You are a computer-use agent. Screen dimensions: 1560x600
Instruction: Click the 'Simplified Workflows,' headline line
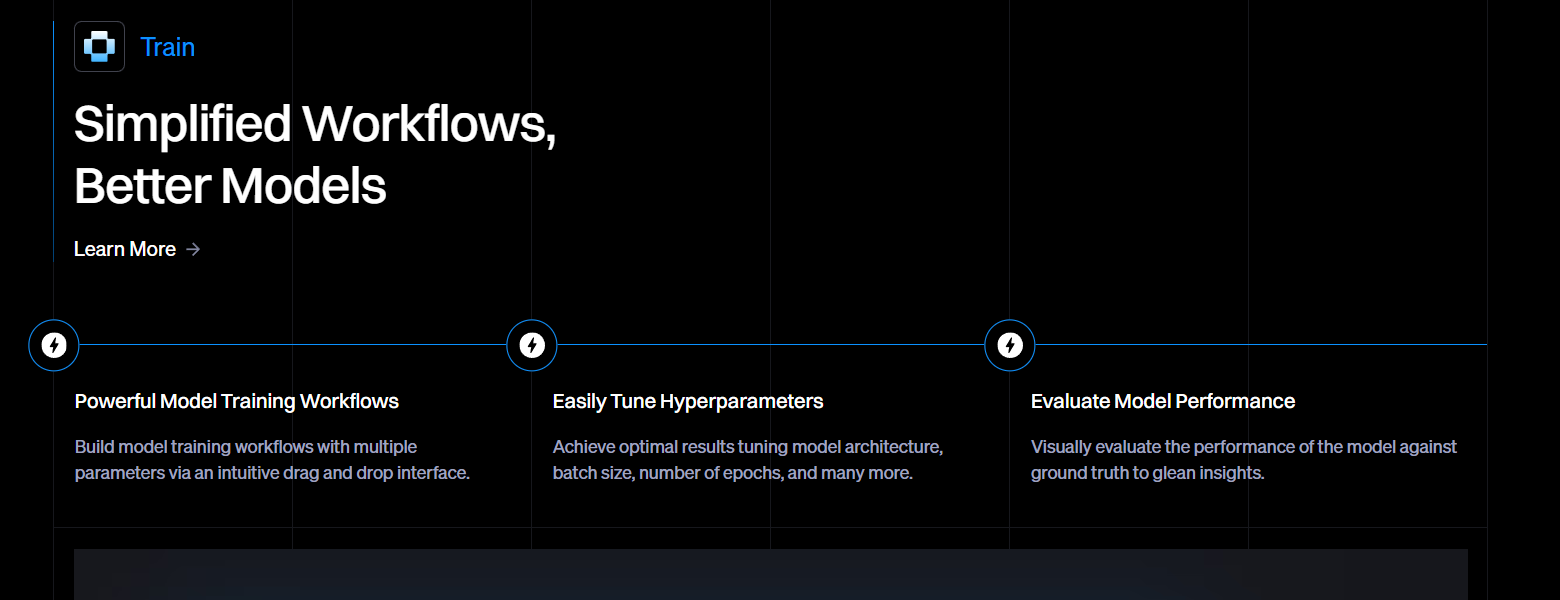(x=314, y=124)
